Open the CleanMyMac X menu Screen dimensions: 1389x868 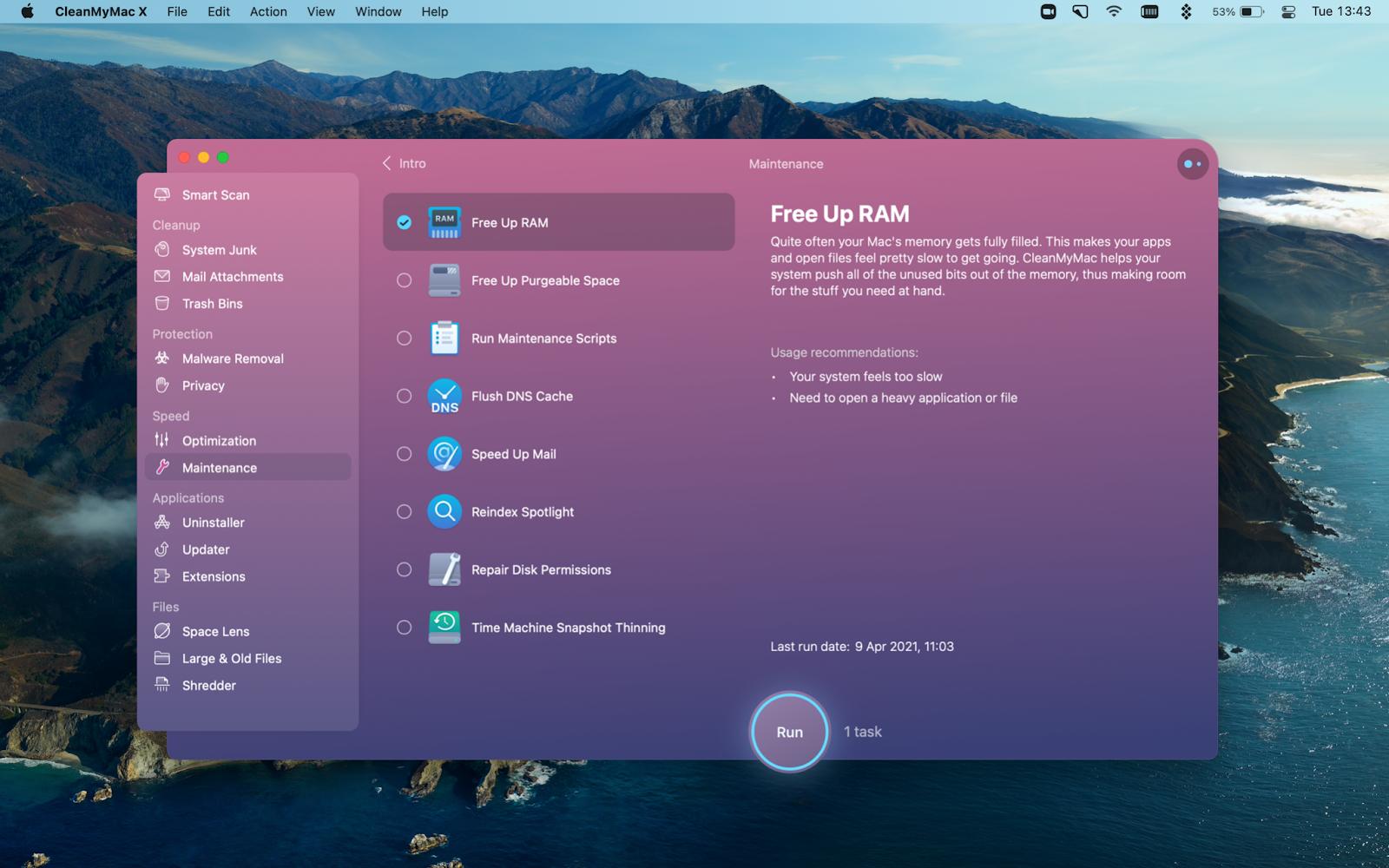[101, 11]
